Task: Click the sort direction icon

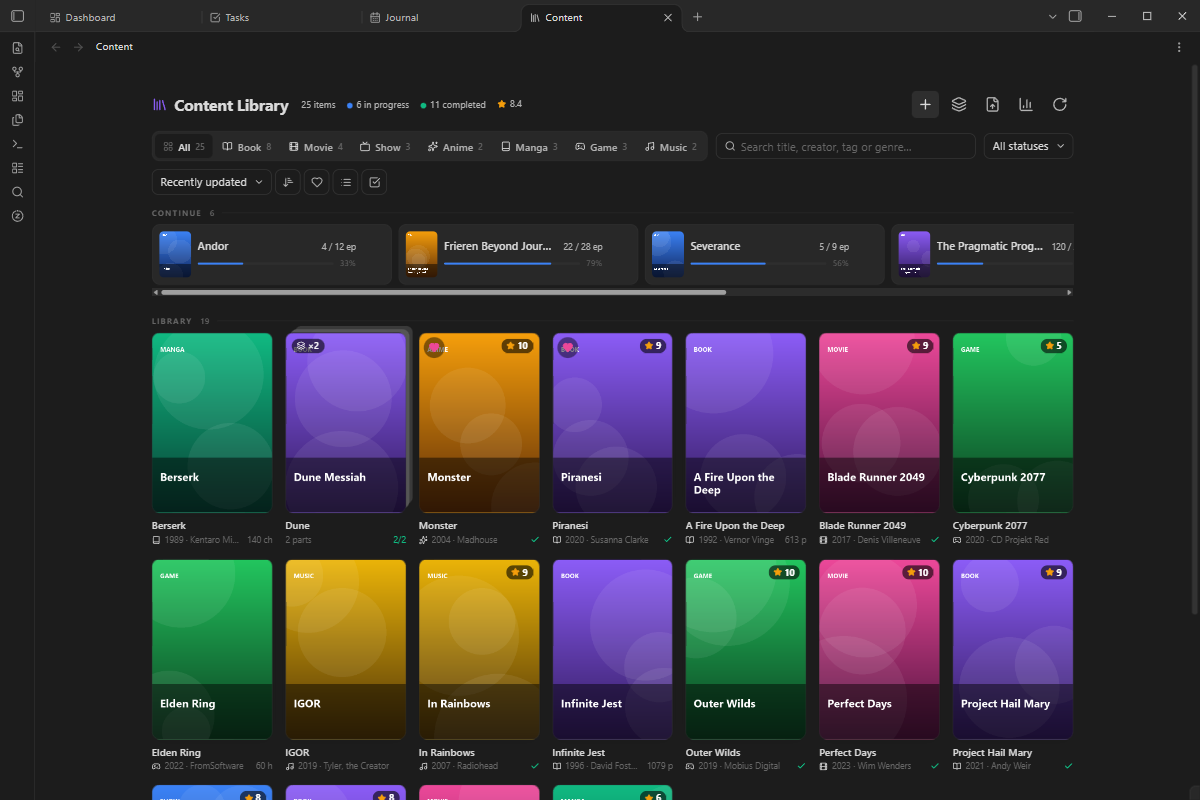Action: 288,182
